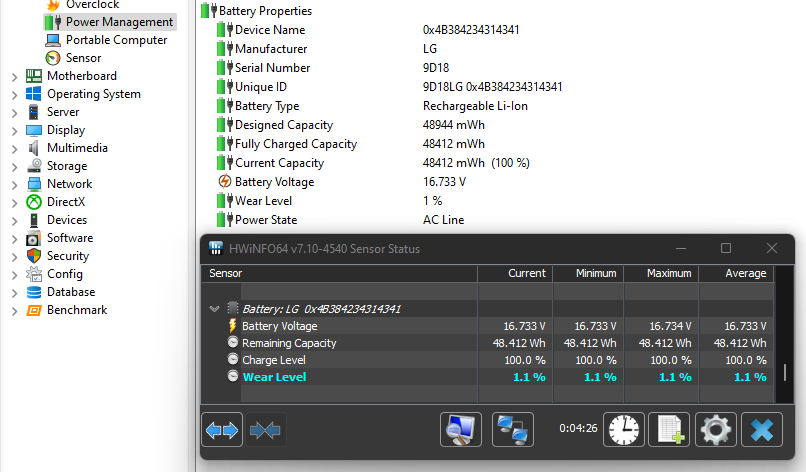Click the Current column header
This screenshot has height=472, width=806.
[x=516, y=274]
